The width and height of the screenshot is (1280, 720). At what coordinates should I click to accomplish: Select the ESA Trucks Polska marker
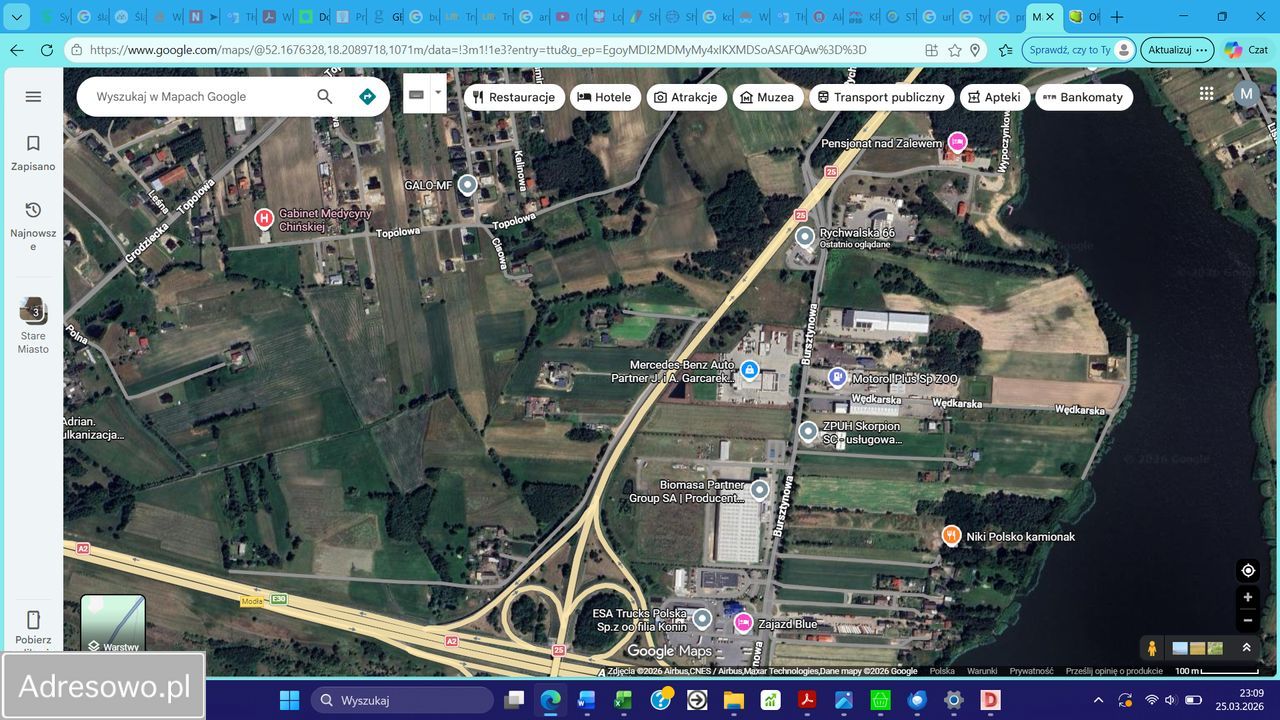(702, 619)
